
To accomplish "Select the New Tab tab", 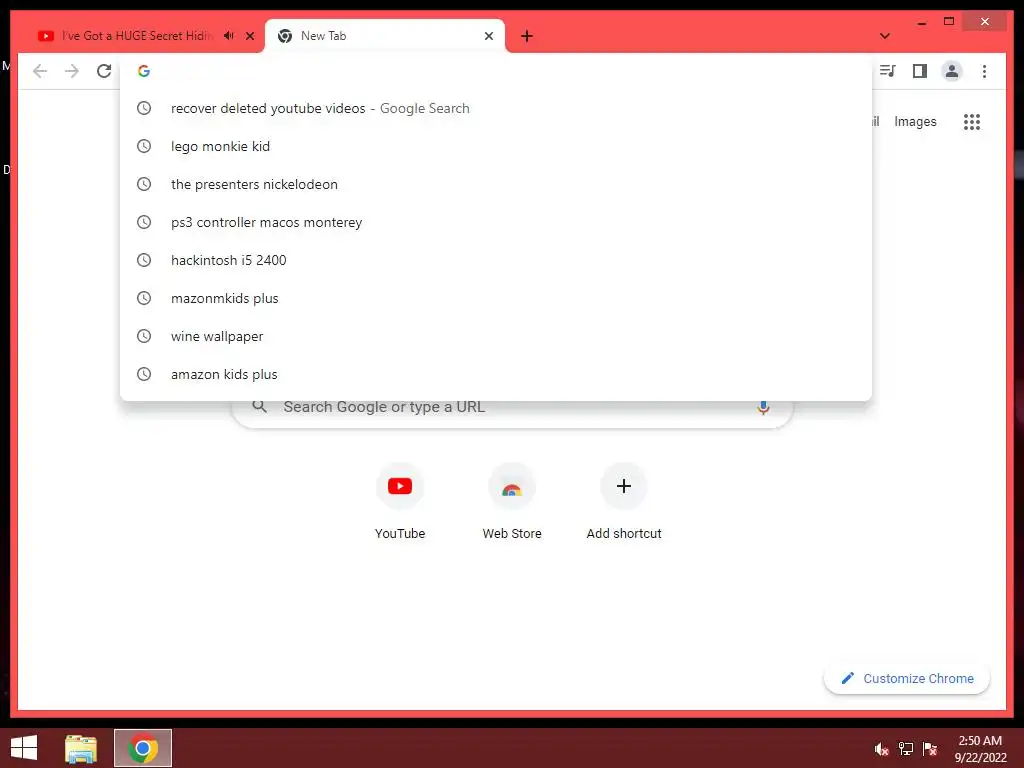I will (x=385, y=36).
